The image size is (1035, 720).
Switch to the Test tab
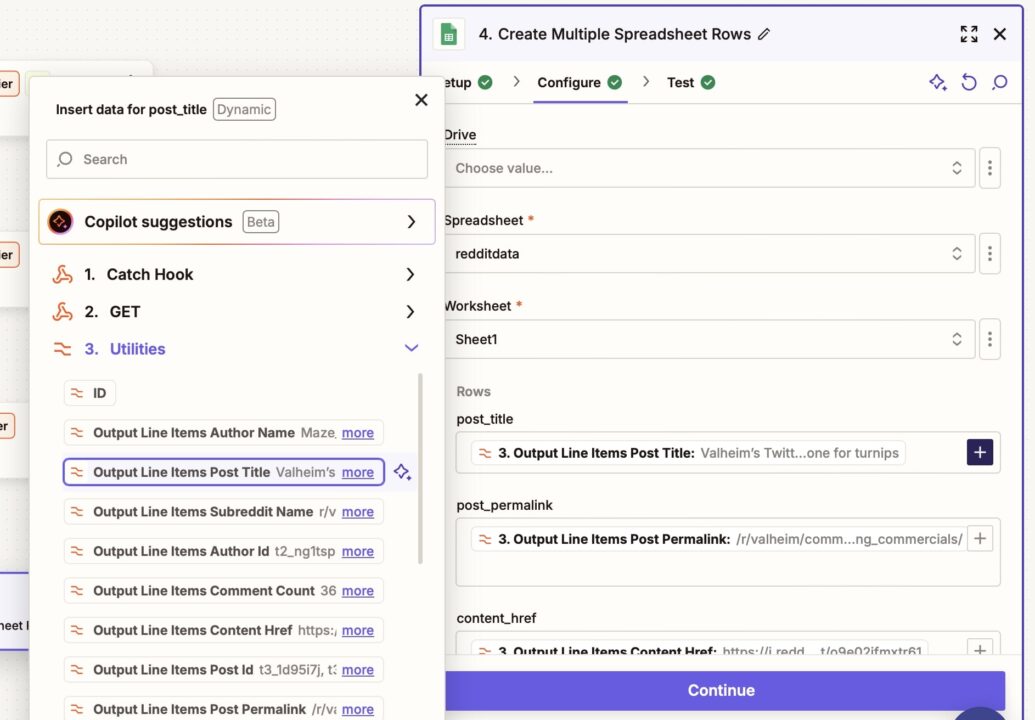point(690,82)
